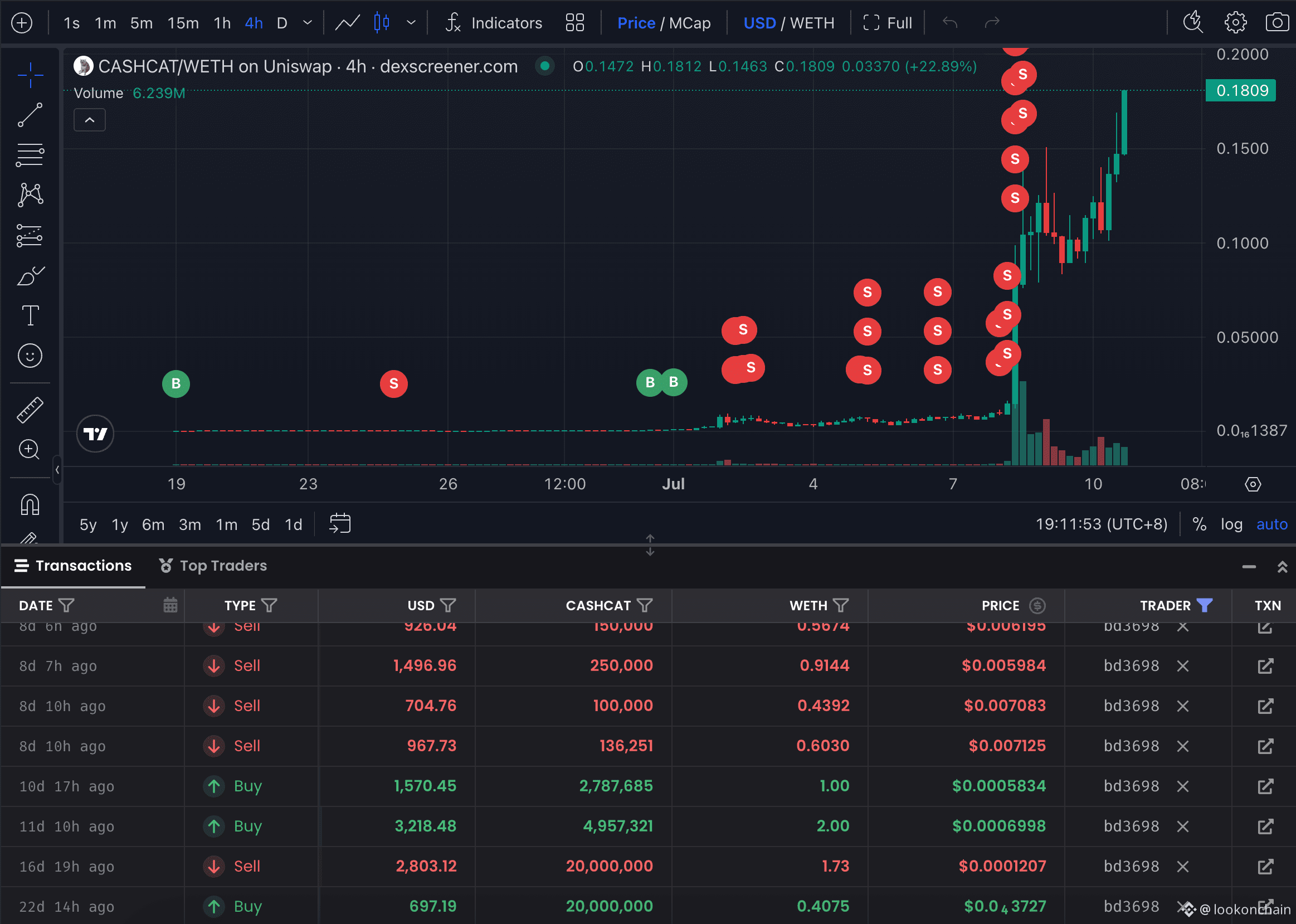Open chart settings gear icon
Screen dimensions: 1296x924
point(1235,23)
